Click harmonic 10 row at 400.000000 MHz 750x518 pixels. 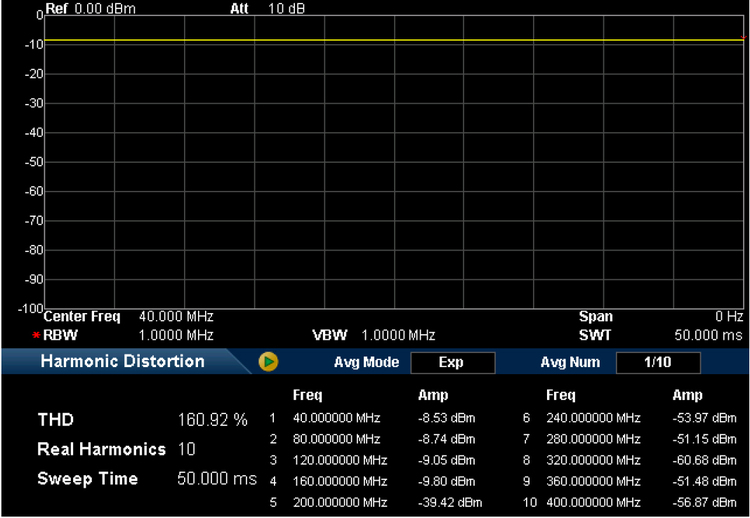click(x=593, y=501)
